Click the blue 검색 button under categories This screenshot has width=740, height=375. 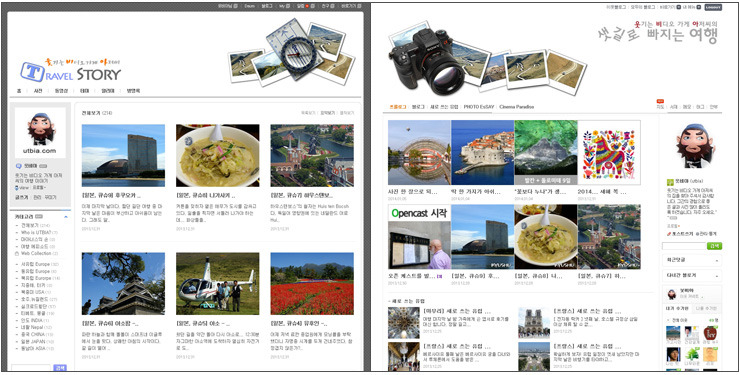[x=60, y=368]
